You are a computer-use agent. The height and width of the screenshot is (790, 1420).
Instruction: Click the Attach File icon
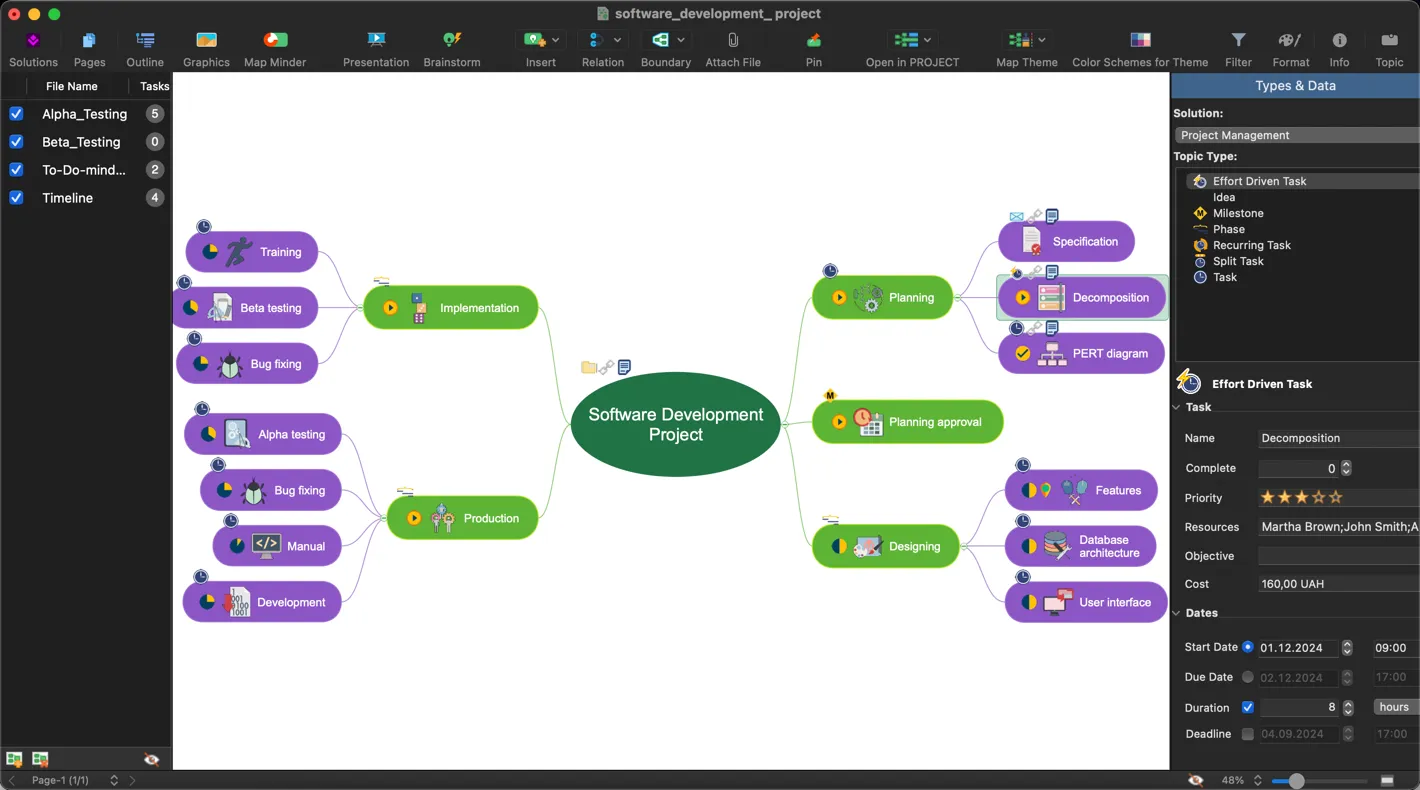click(733, 40)
